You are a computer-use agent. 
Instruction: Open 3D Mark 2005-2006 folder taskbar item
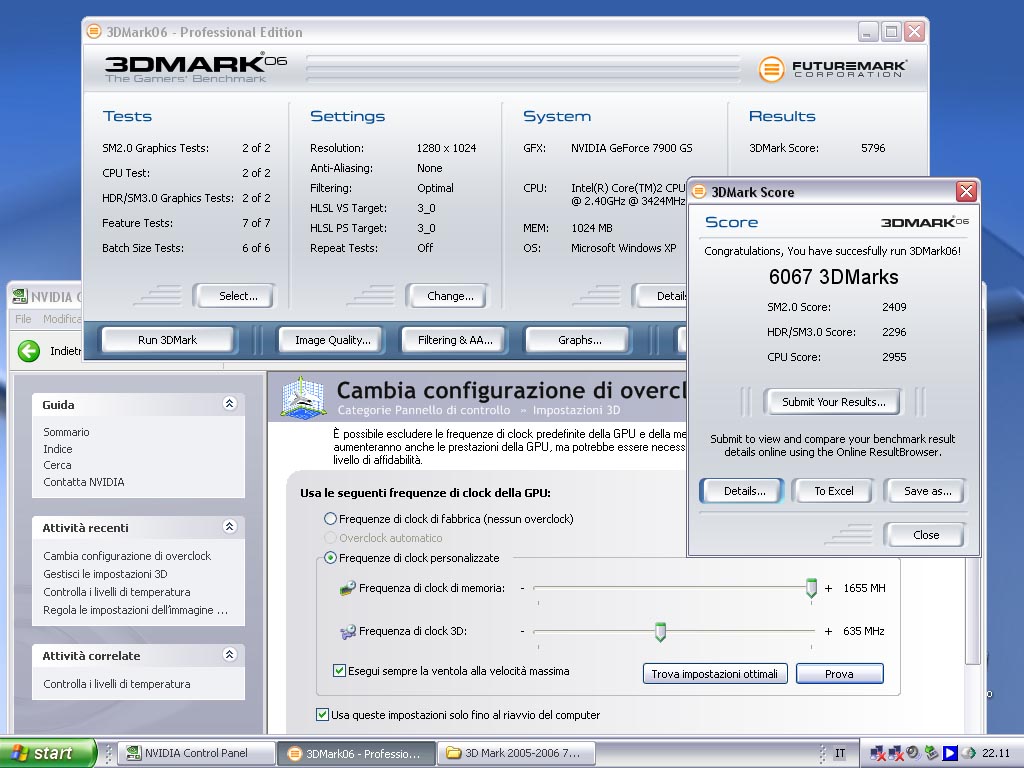coord(516,753)
